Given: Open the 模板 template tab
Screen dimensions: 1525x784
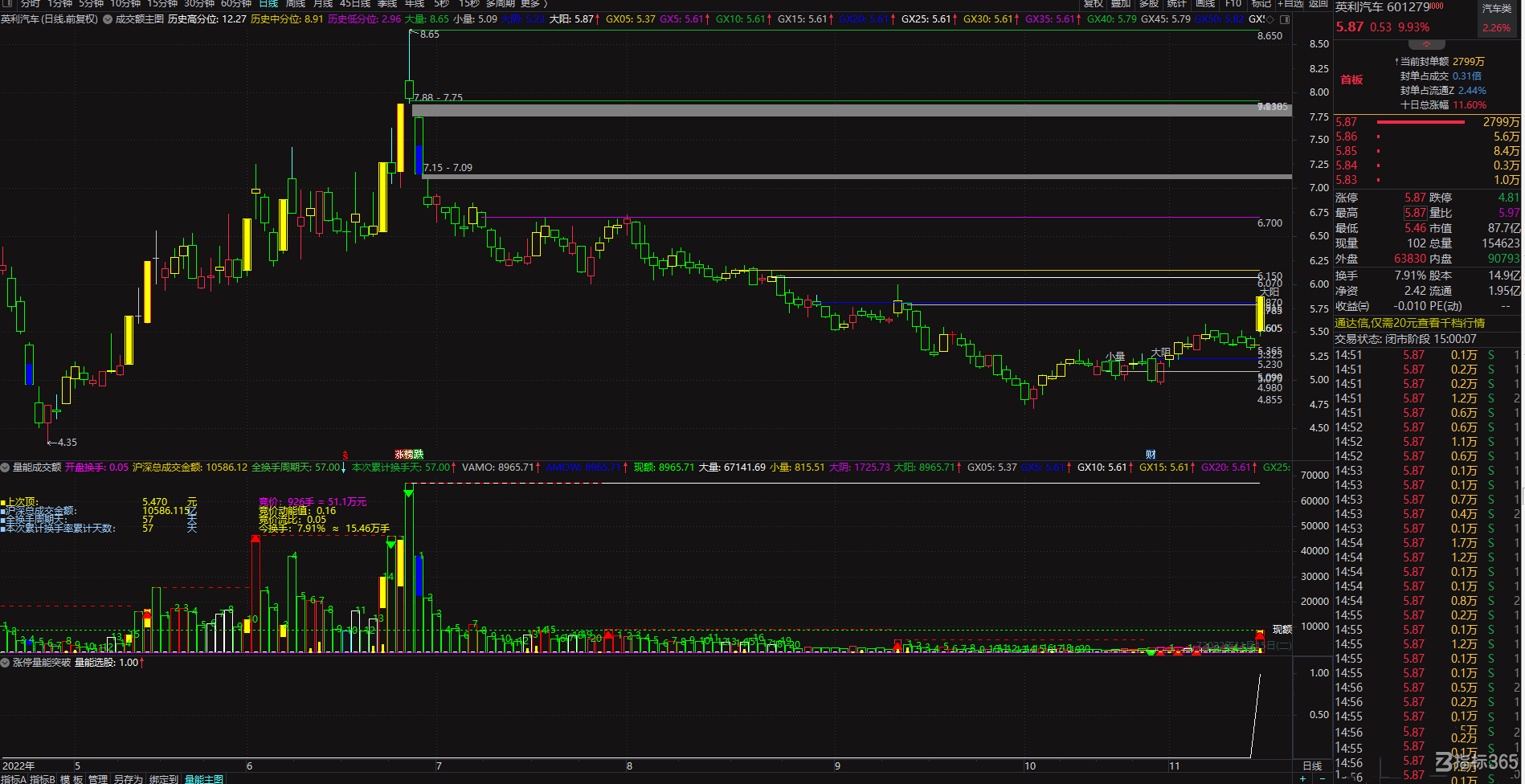Looking at the screenshot, I should tap(72, 779).
